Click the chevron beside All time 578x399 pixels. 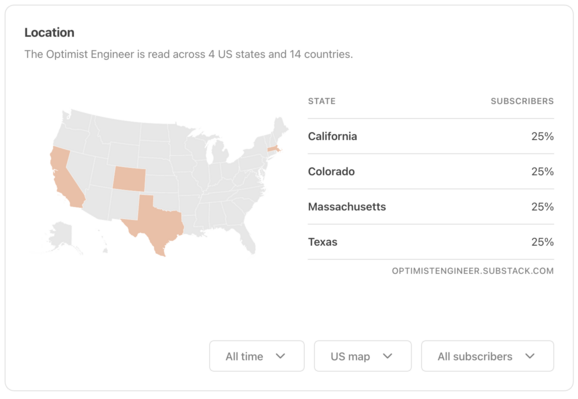[x=281, y=356]
